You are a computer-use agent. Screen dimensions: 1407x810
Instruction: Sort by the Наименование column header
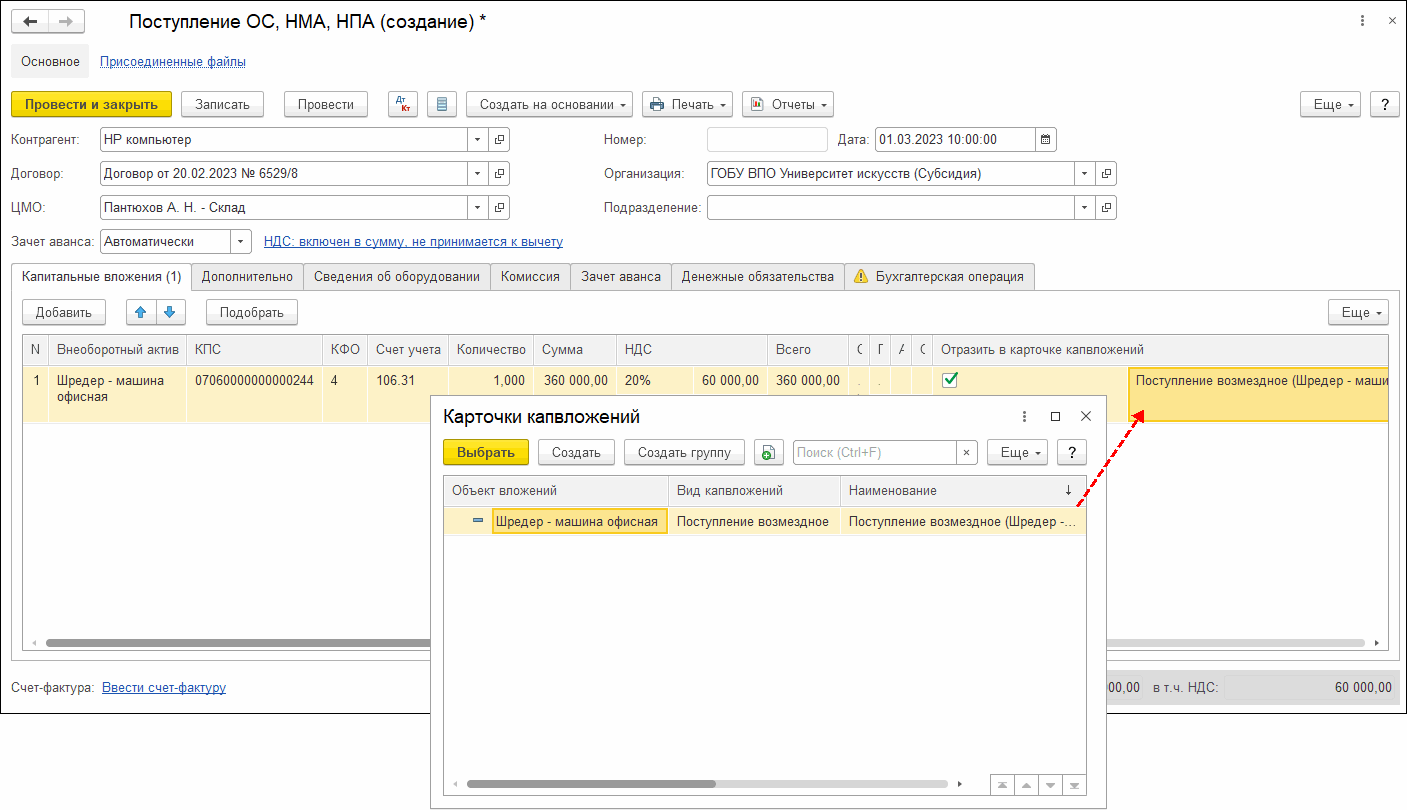964,490
